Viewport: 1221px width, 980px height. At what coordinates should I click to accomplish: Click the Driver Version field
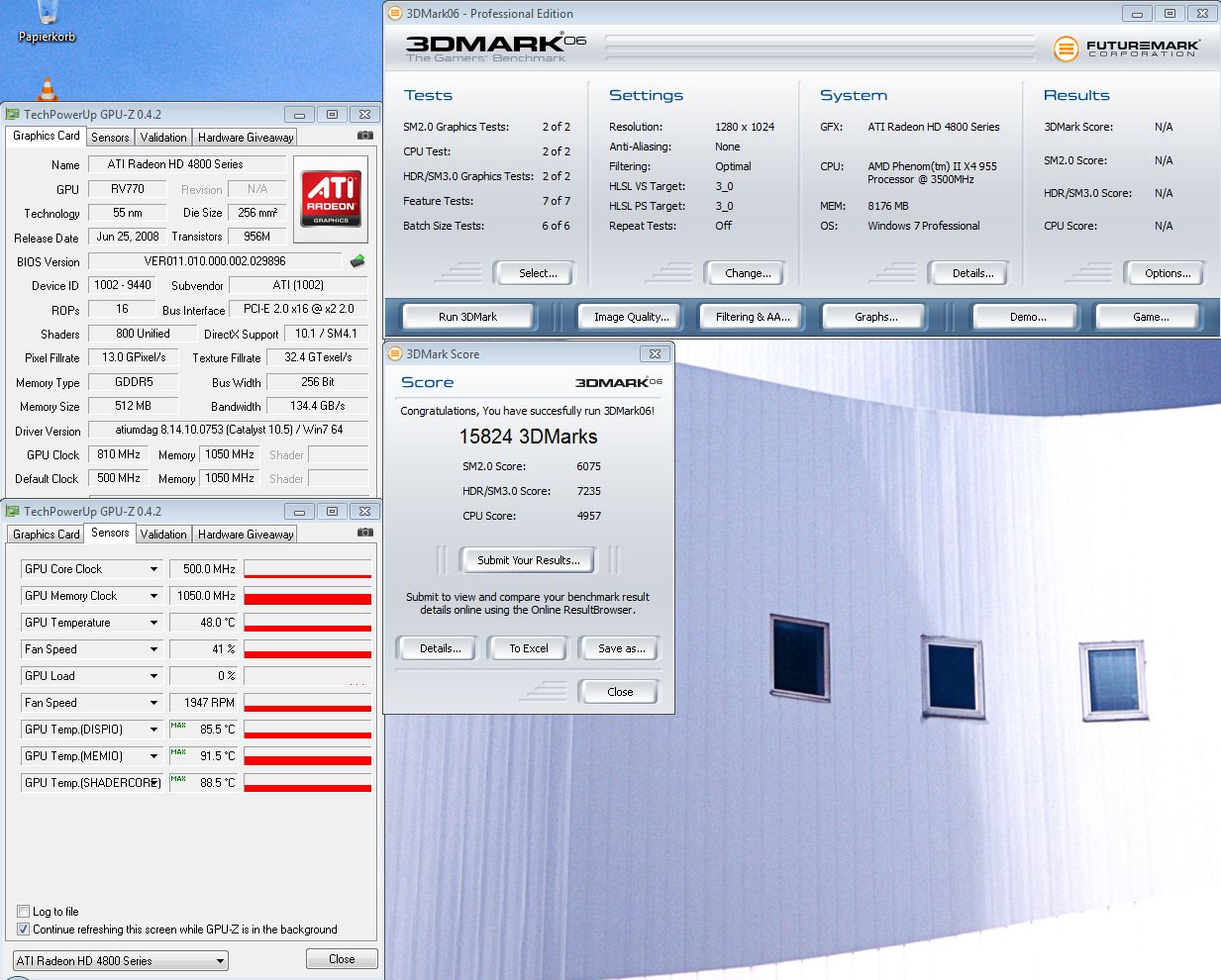(x=229, y=431)
